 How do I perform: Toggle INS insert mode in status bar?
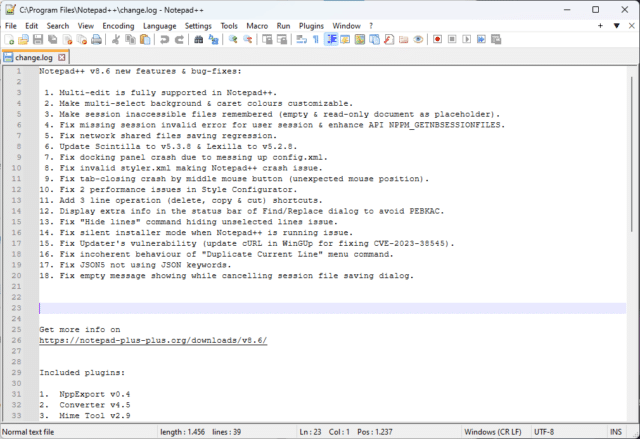pyautogui.click(x=616, y=432)
